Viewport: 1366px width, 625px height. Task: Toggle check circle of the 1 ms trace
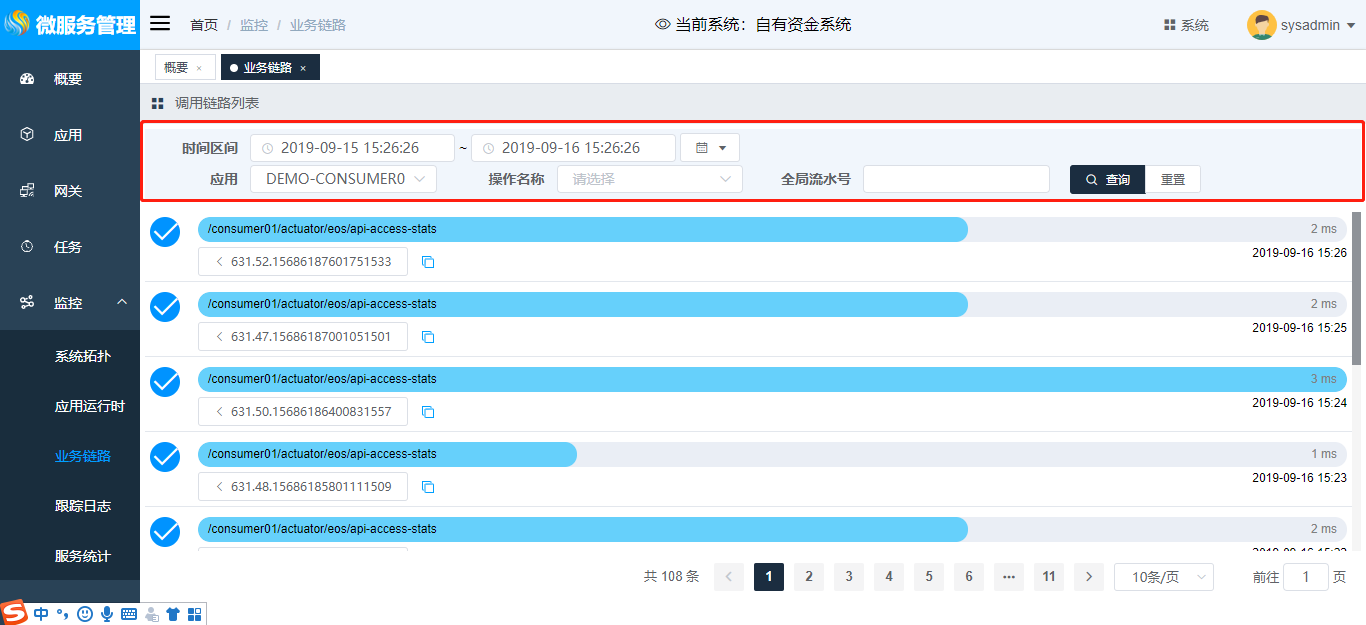click(165, 457)
